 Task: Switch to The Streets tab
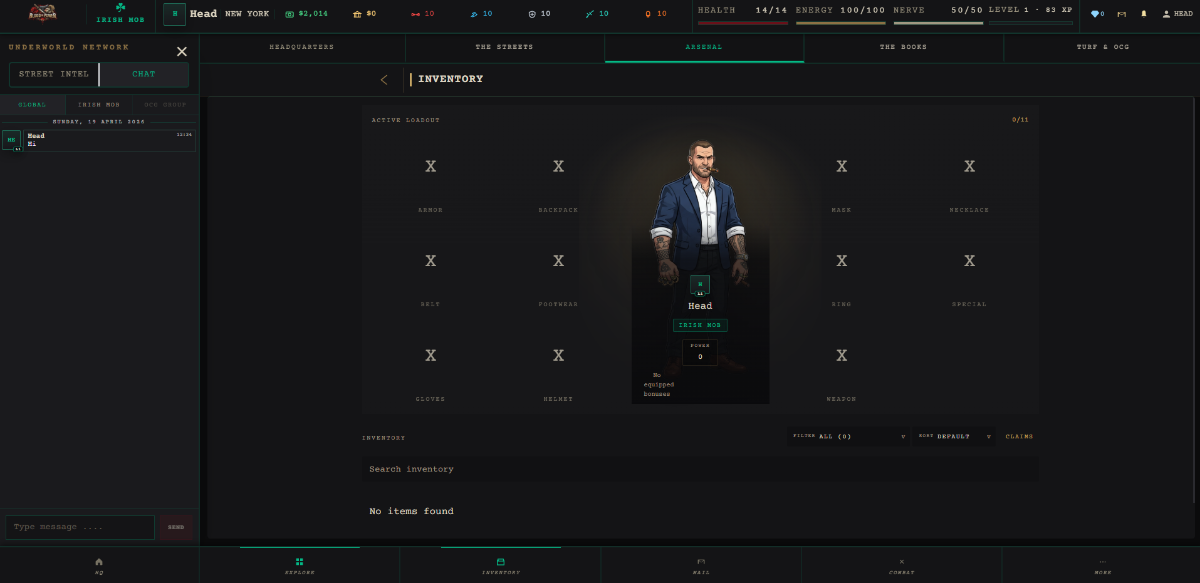[504, 47]
